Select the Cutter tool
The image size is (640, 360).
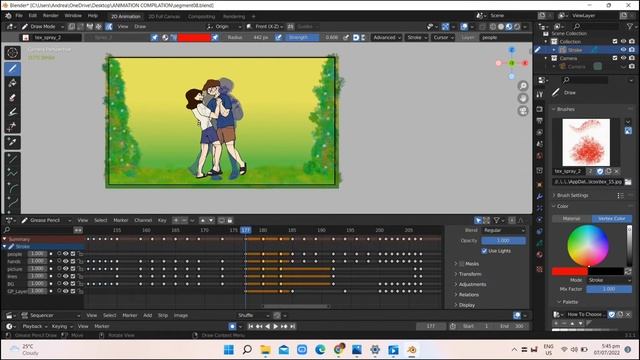pos(12,126)
